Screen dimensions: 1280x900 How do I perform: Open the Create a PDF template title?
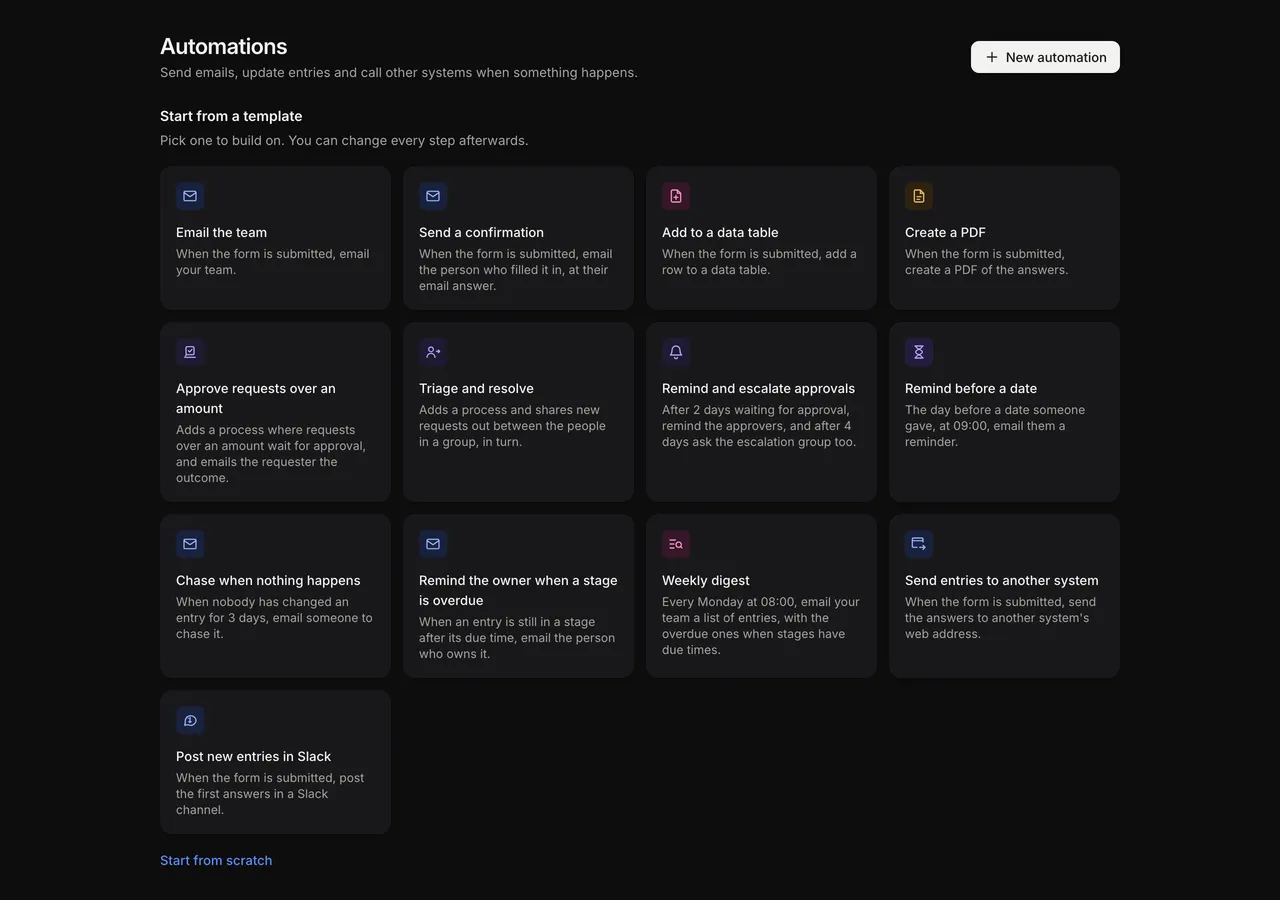tap(945, 232)
